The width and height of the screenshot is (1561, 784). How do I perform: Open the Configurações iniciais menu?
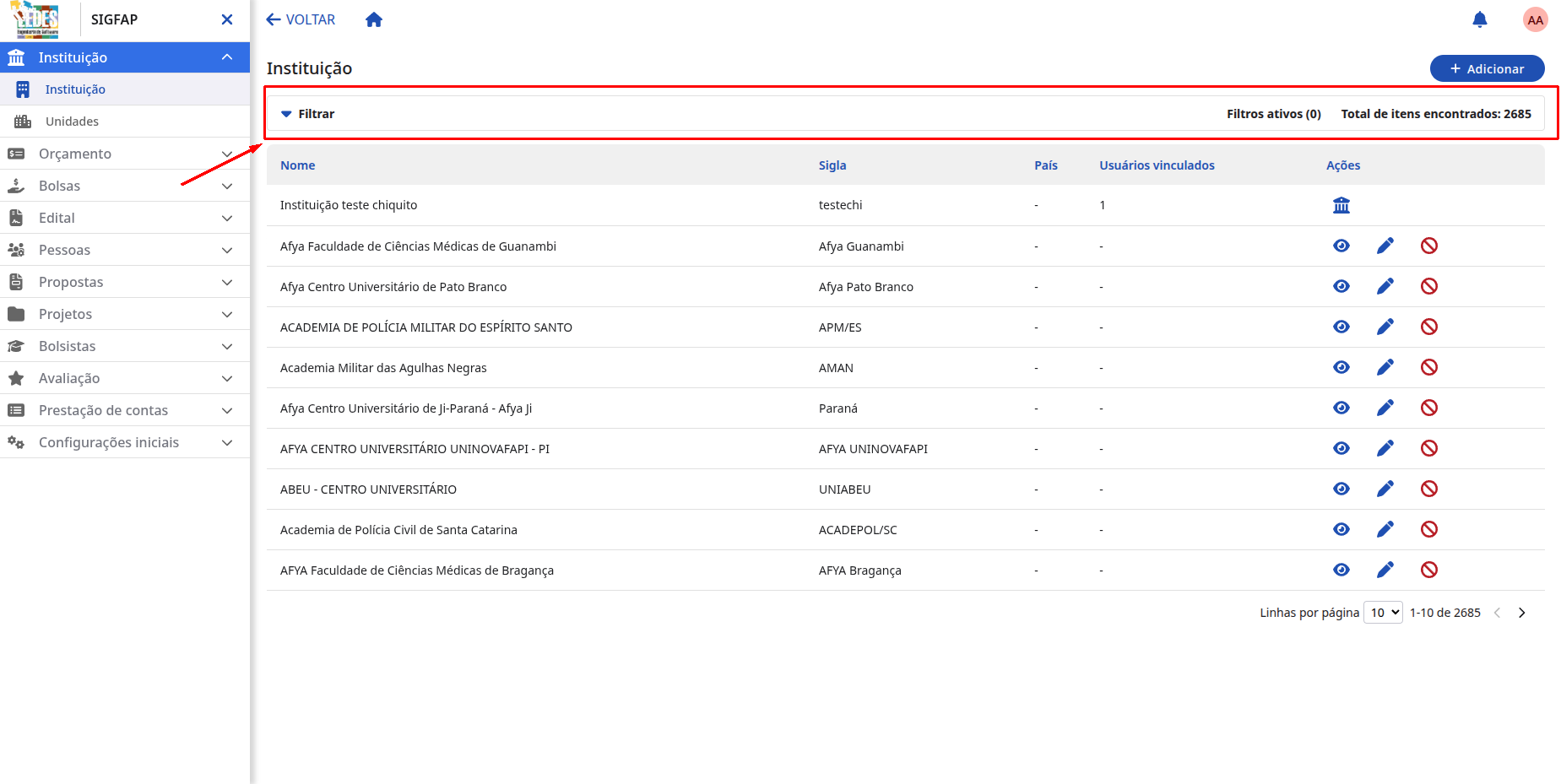(125, 442)
